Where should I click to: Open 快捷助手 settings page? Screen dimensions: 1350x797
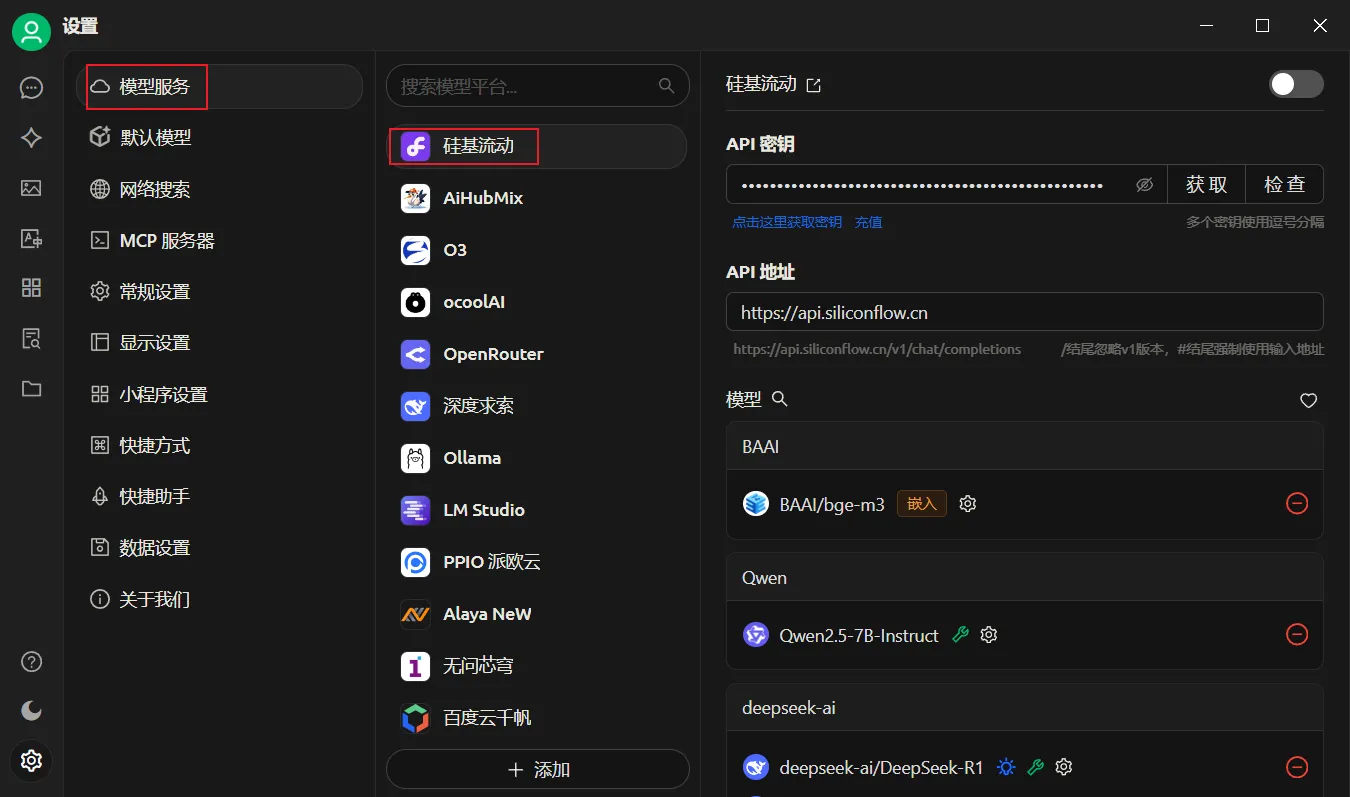[219, 497]
